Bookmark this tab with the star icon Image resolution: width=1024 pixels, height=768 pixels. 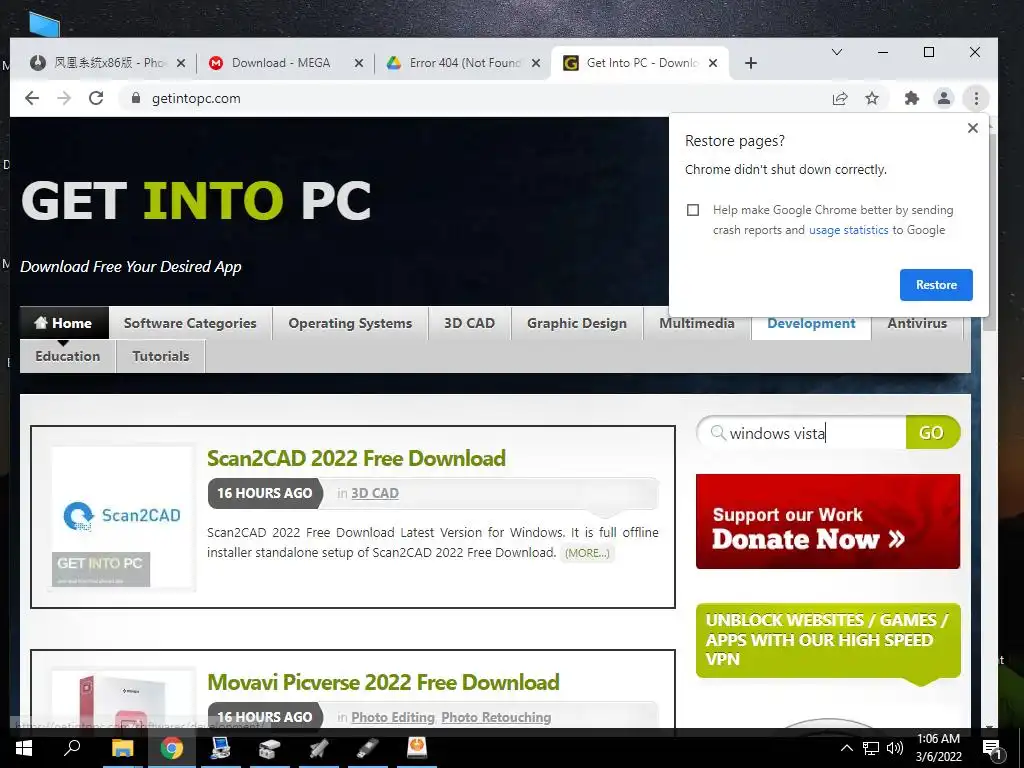click(872, 98)
